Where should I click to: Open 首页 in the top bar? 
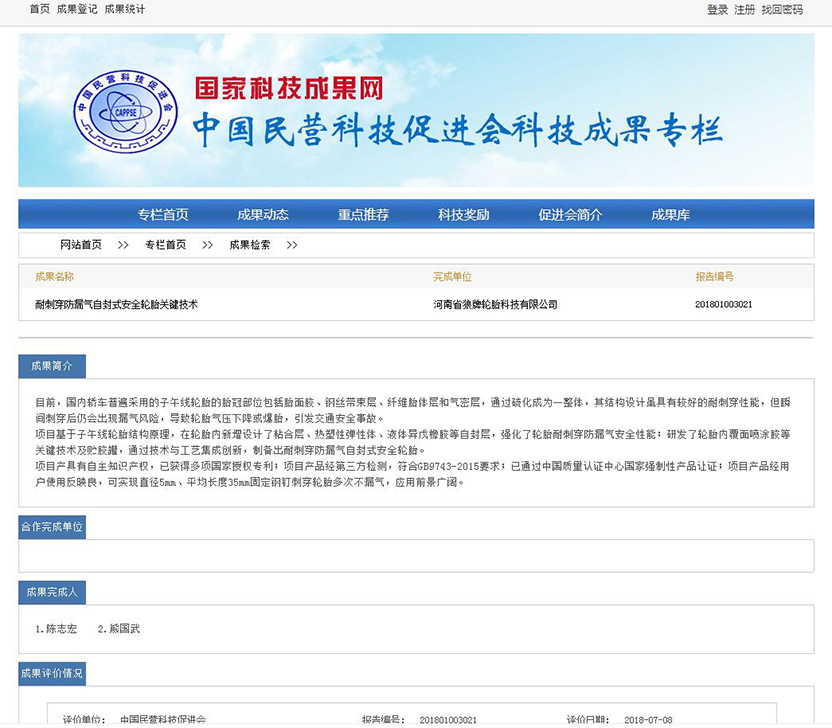point(39,9)
